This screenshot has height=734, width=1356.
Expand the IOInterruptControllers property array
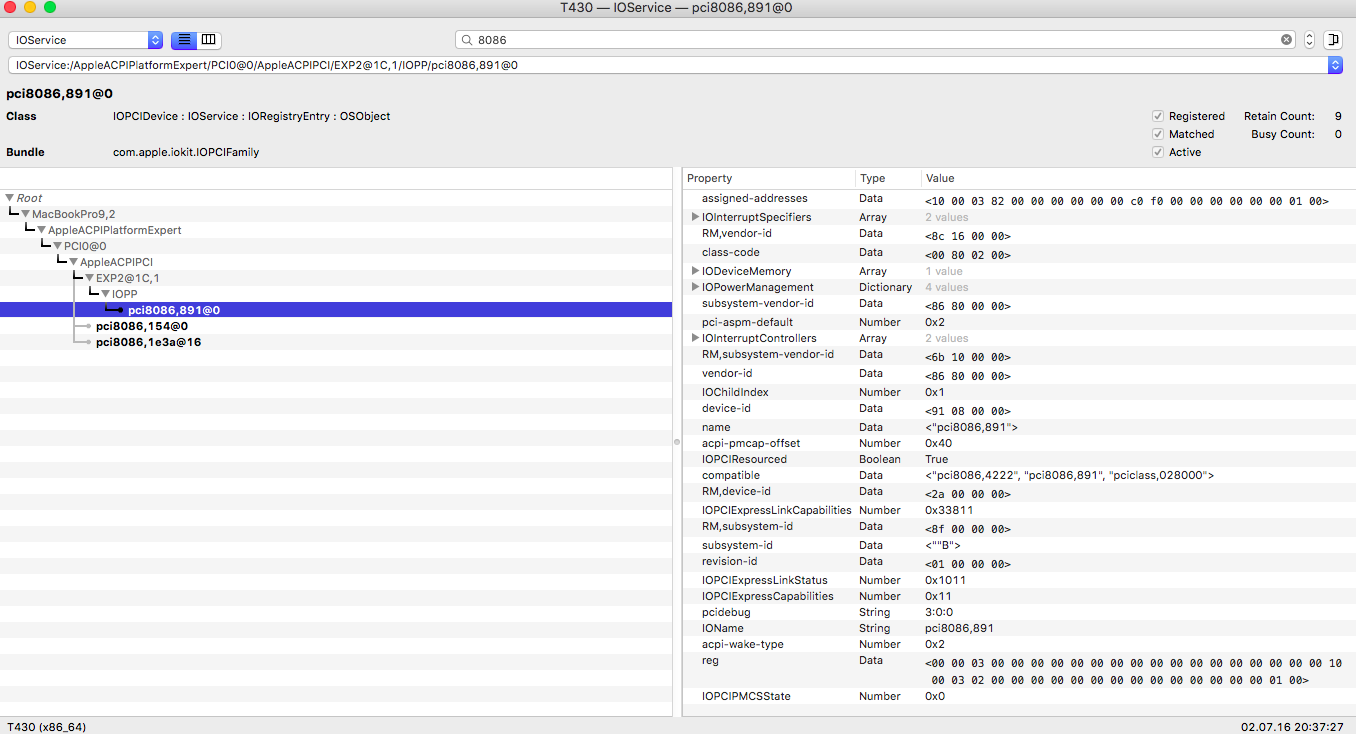tap(695, 338)
